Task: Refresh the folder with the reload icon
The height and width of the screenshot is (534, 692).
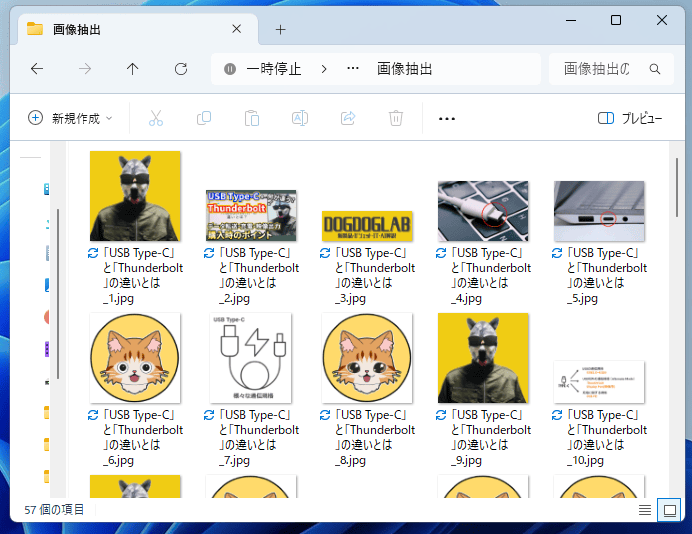Action: pos(181,69)
